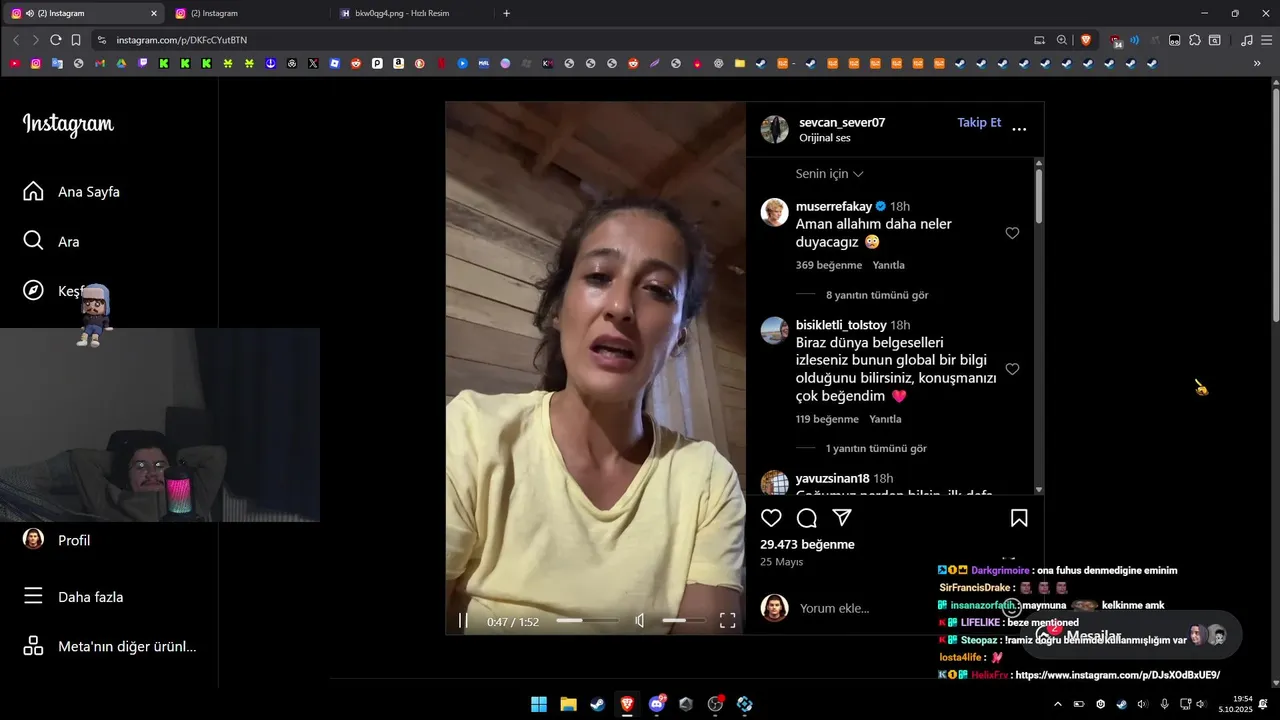Open sevcan_sever07 profile link

pos(842,122)
